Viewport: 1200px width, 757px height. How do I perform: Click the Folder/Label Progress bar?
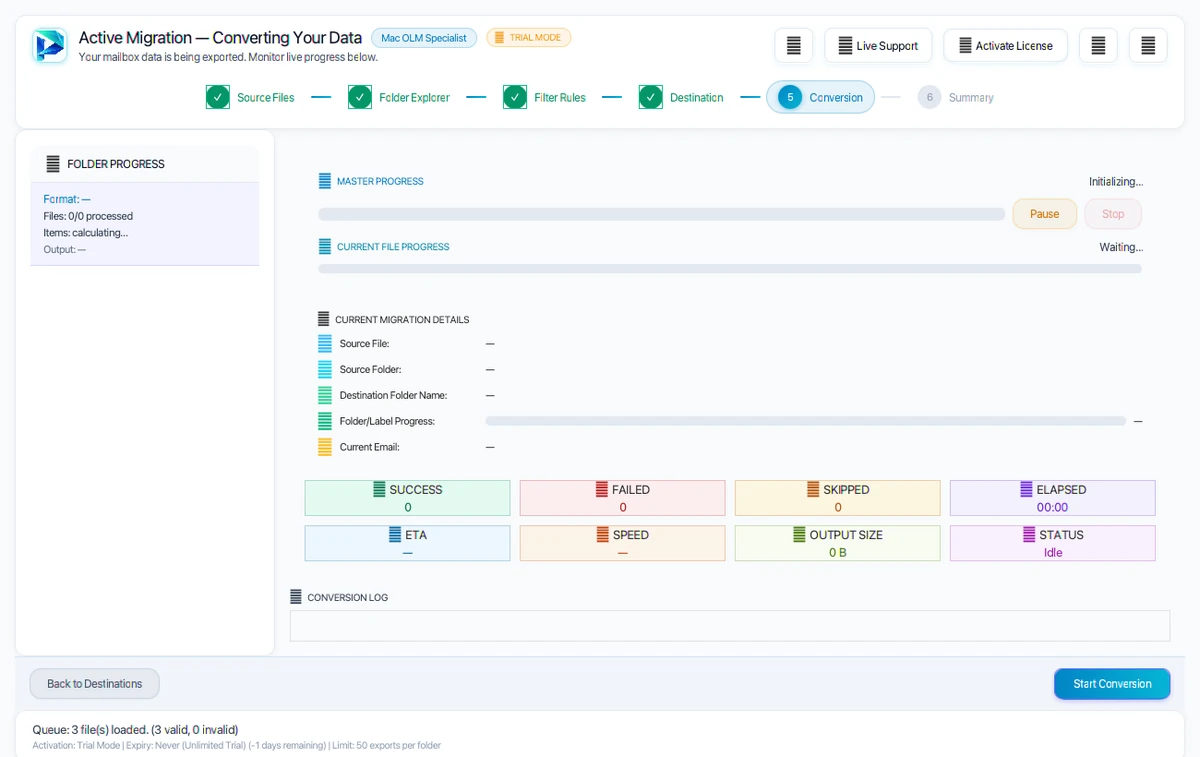806,421
